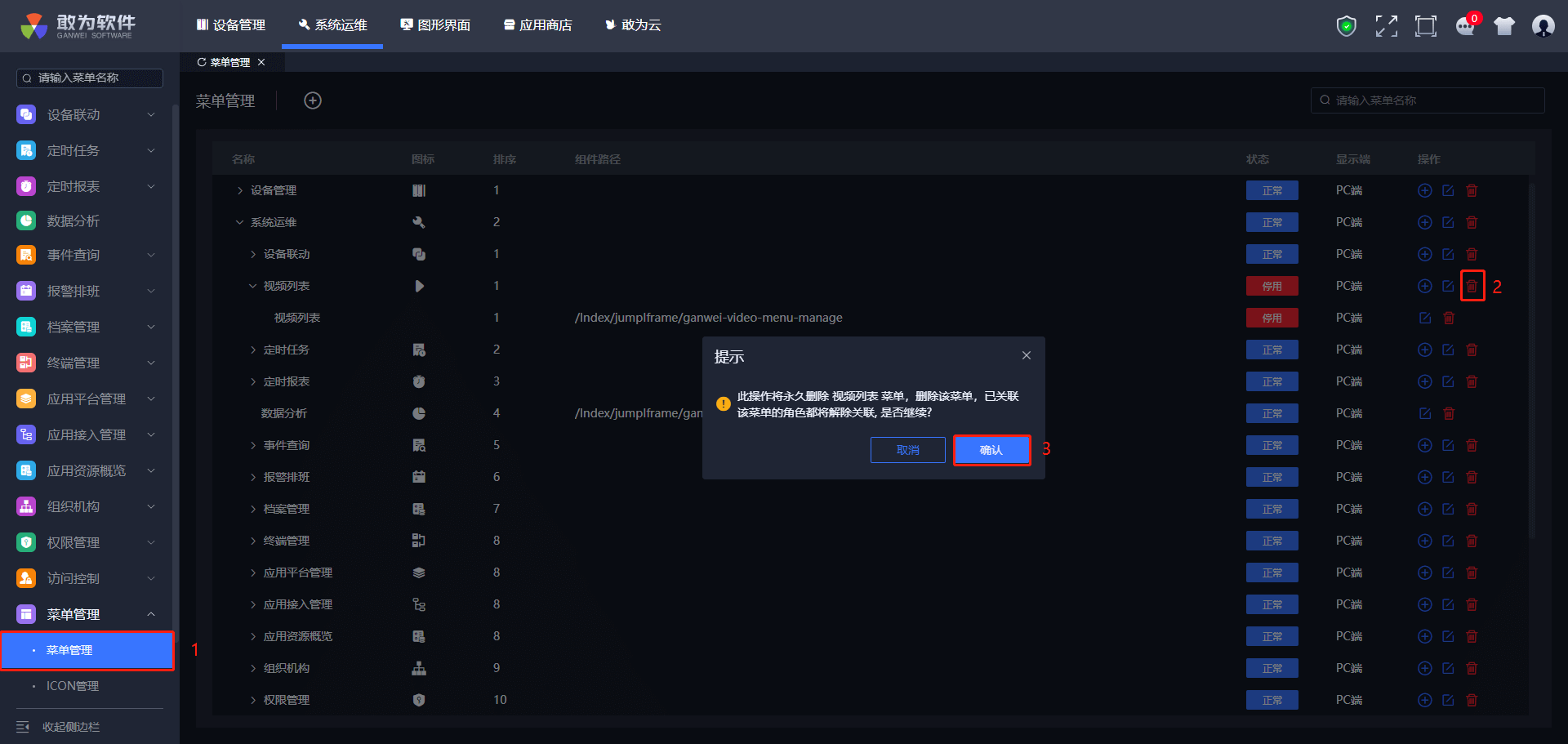Click the add menu plus icon beside 菜单管理 title
Viewport: 1568px width, 744px height.
[x=313, y=100]
